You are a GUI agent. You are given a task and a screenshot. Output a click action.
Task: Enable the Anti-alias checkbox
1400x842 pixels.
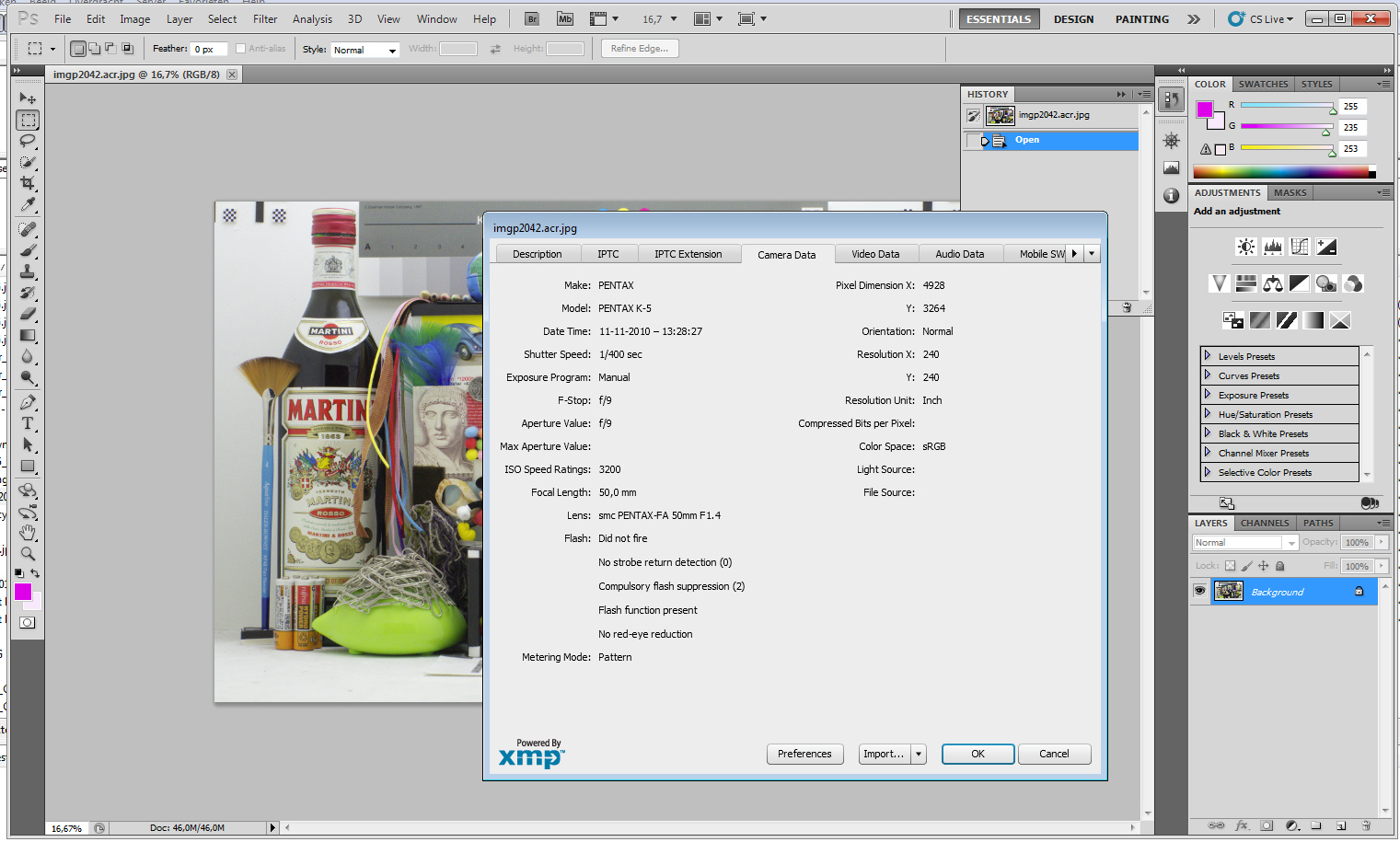(x=240, y=49)
